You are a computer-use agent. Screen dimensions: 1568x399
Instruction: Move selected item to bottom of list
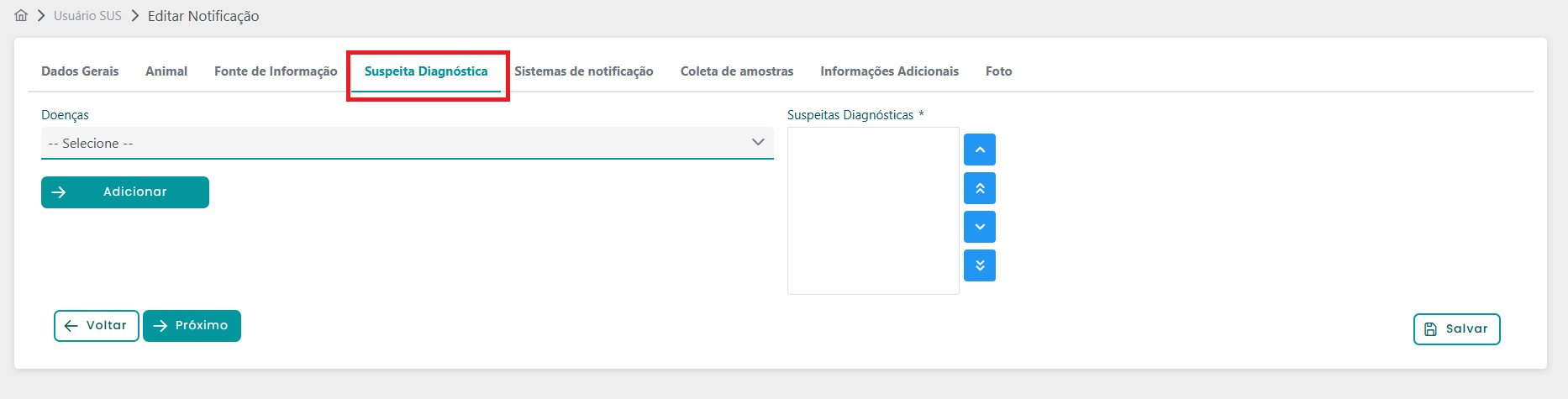[x=979, y=265]
